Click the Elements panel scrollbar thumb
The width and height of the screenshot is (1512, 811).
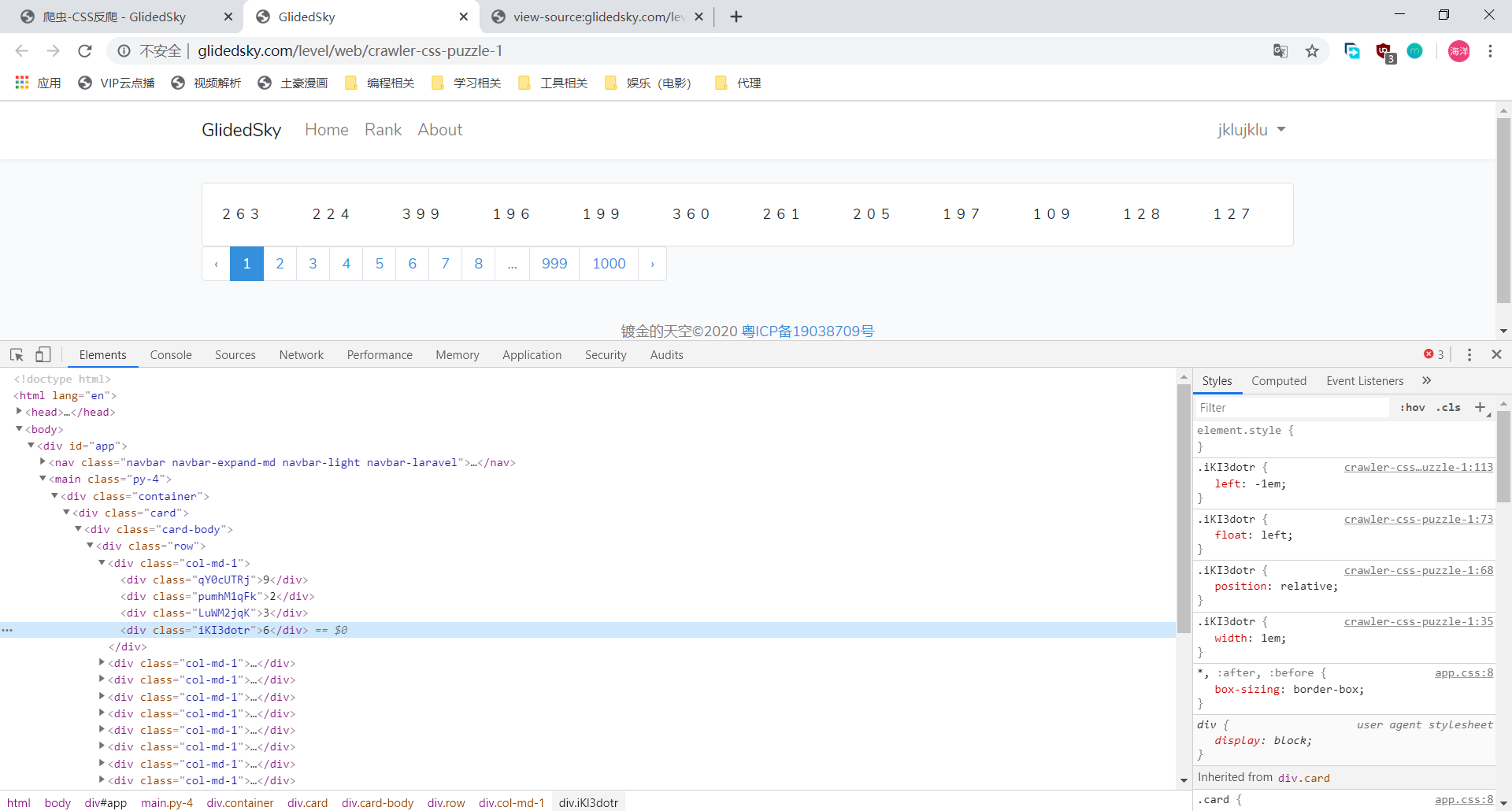(x=1184, y=509)
